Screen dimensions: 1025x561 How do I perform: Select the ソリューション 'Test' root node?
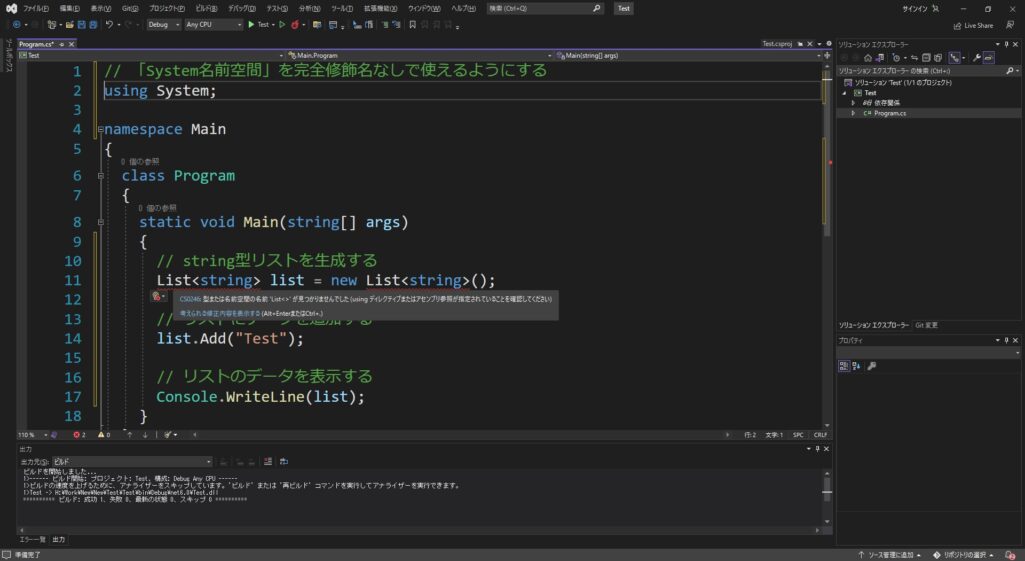[x=903, y=82]
